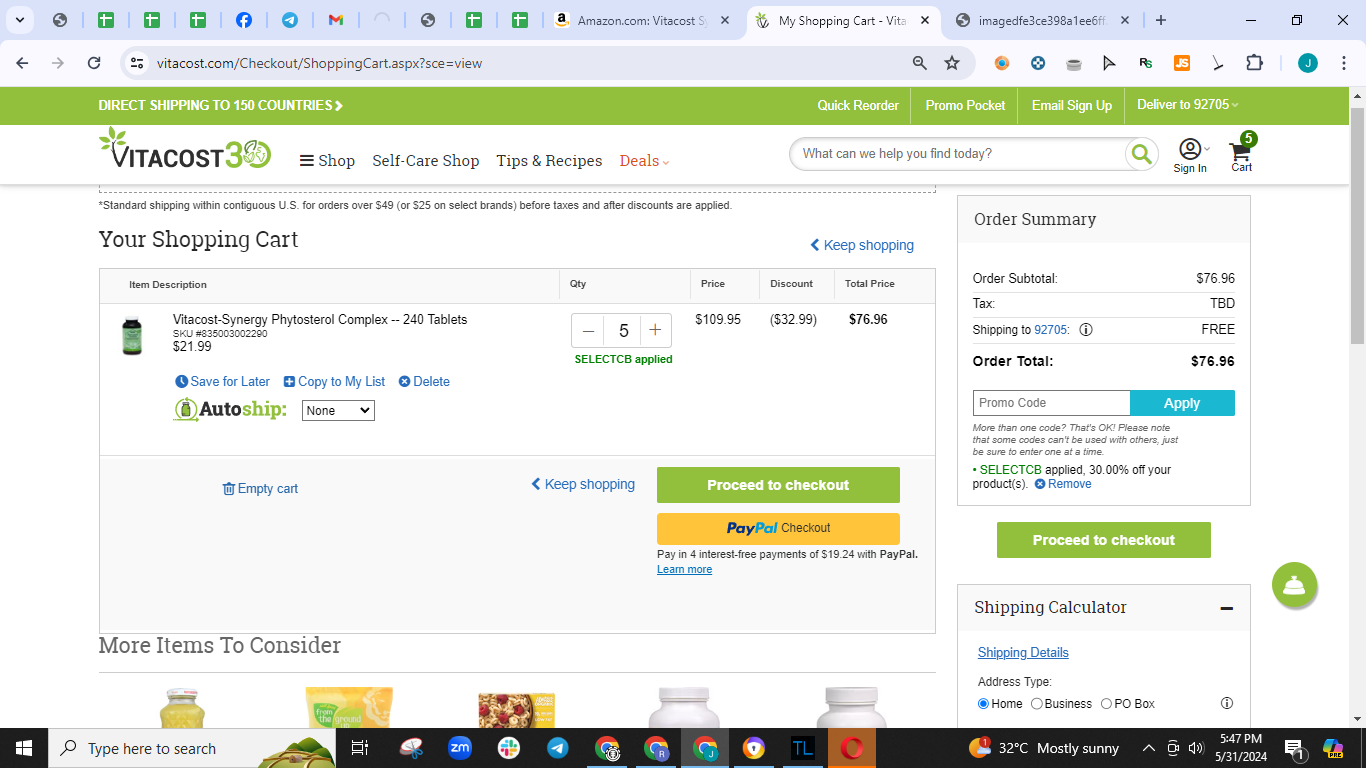
Task: Click the zoom magnifier in the address bar
Action: [x=920, y=63]
